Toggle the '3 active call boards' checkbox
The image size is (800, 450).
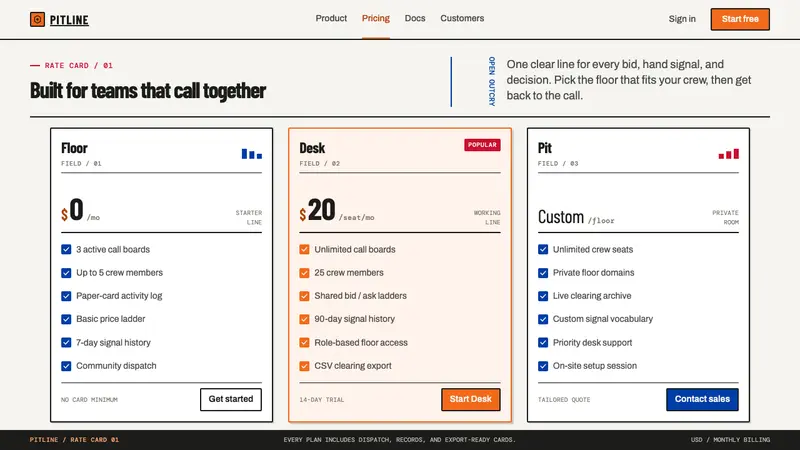[66, 249]
